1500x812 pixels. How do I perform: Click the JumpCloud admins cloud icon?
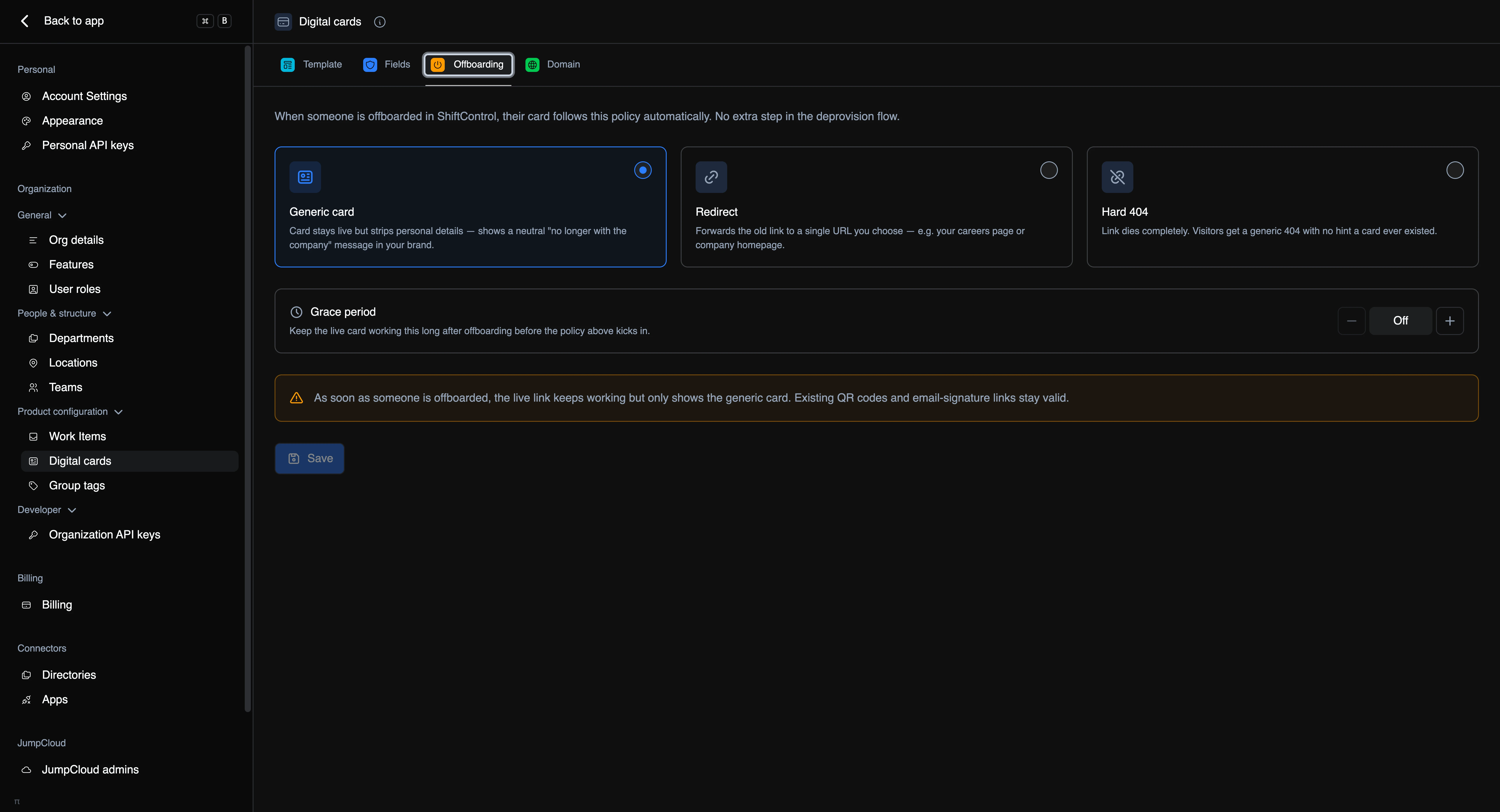26,770
